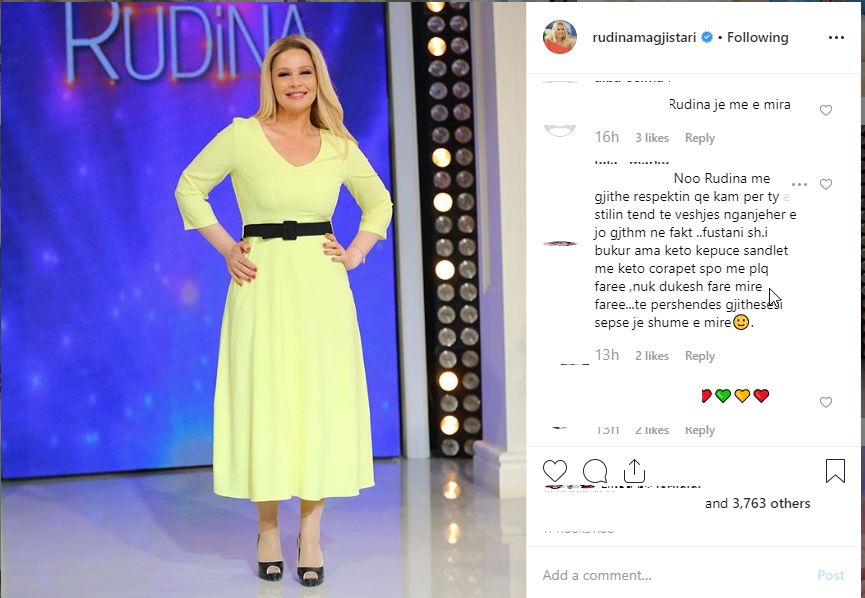Open post options three-dot menu

(836, 38)
